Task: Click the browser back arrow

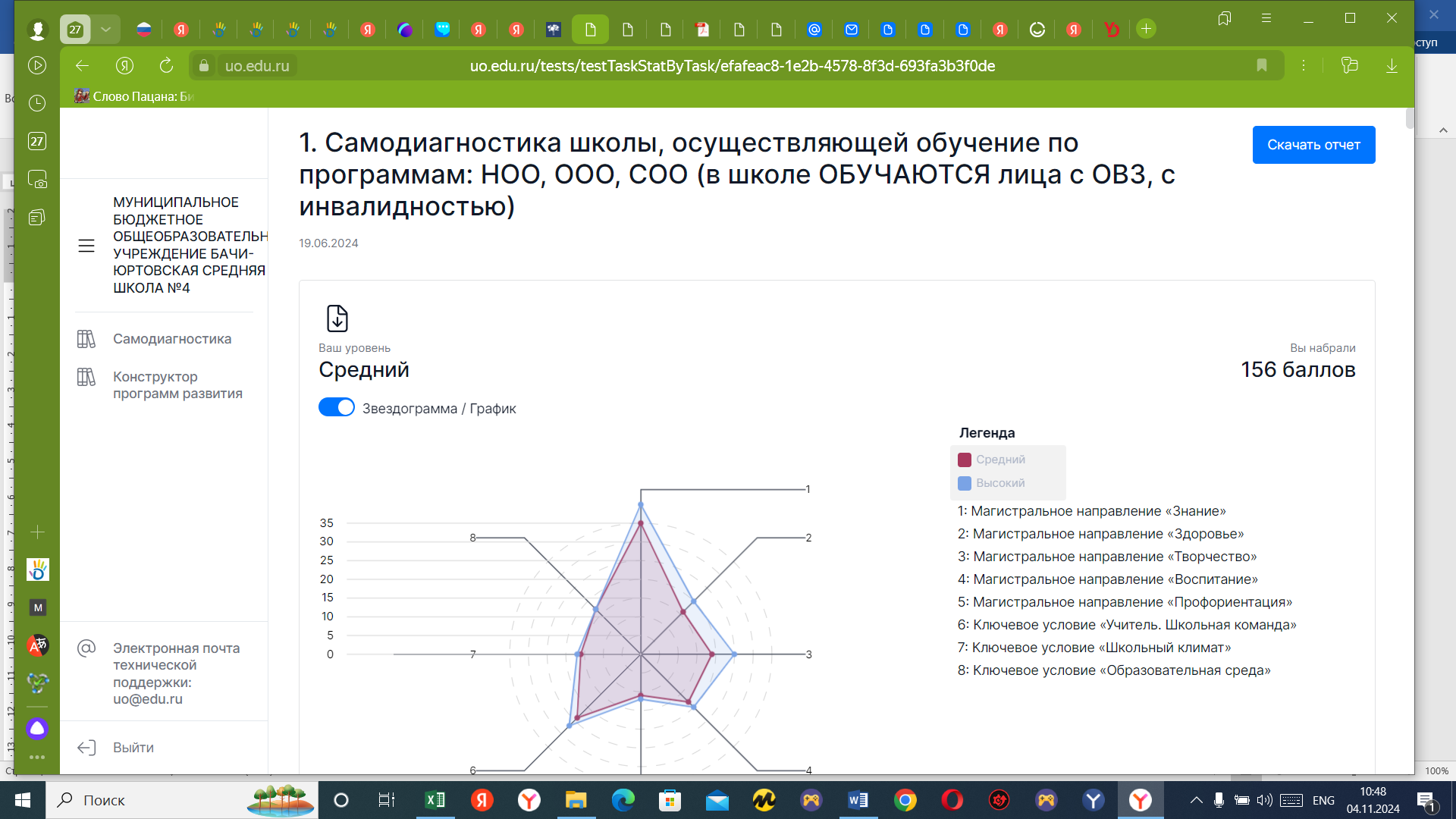Action: pos(82,66)
